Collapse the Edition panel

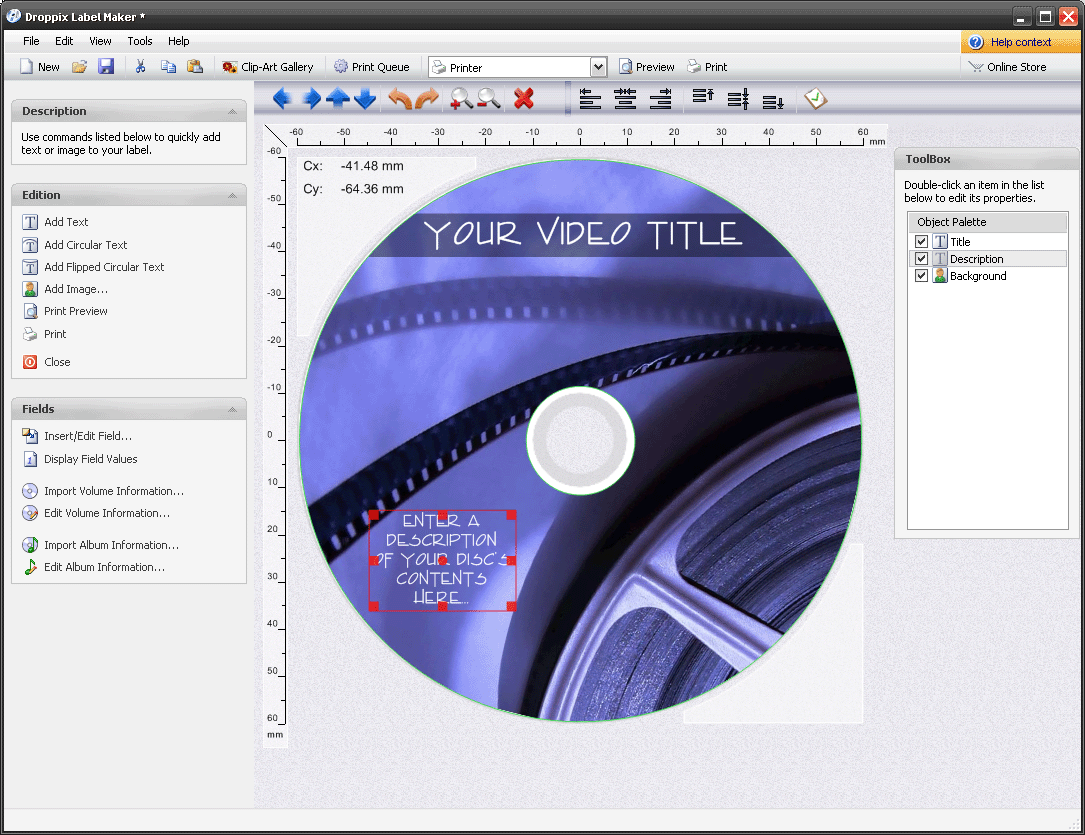(232, 196)
